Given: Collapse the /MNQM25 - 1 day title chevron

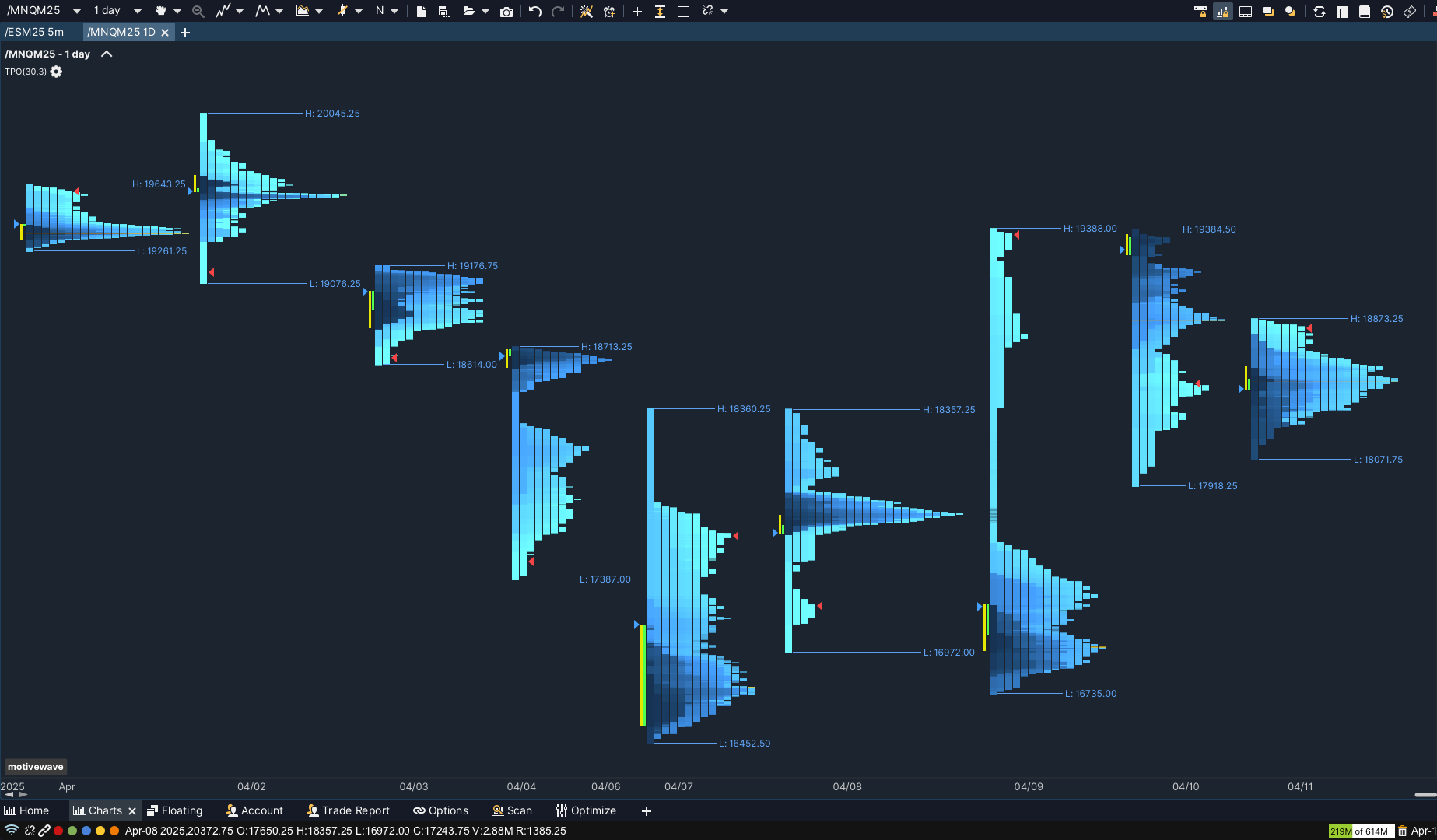Looking at the screenshot, I should (x=107, y=54).
